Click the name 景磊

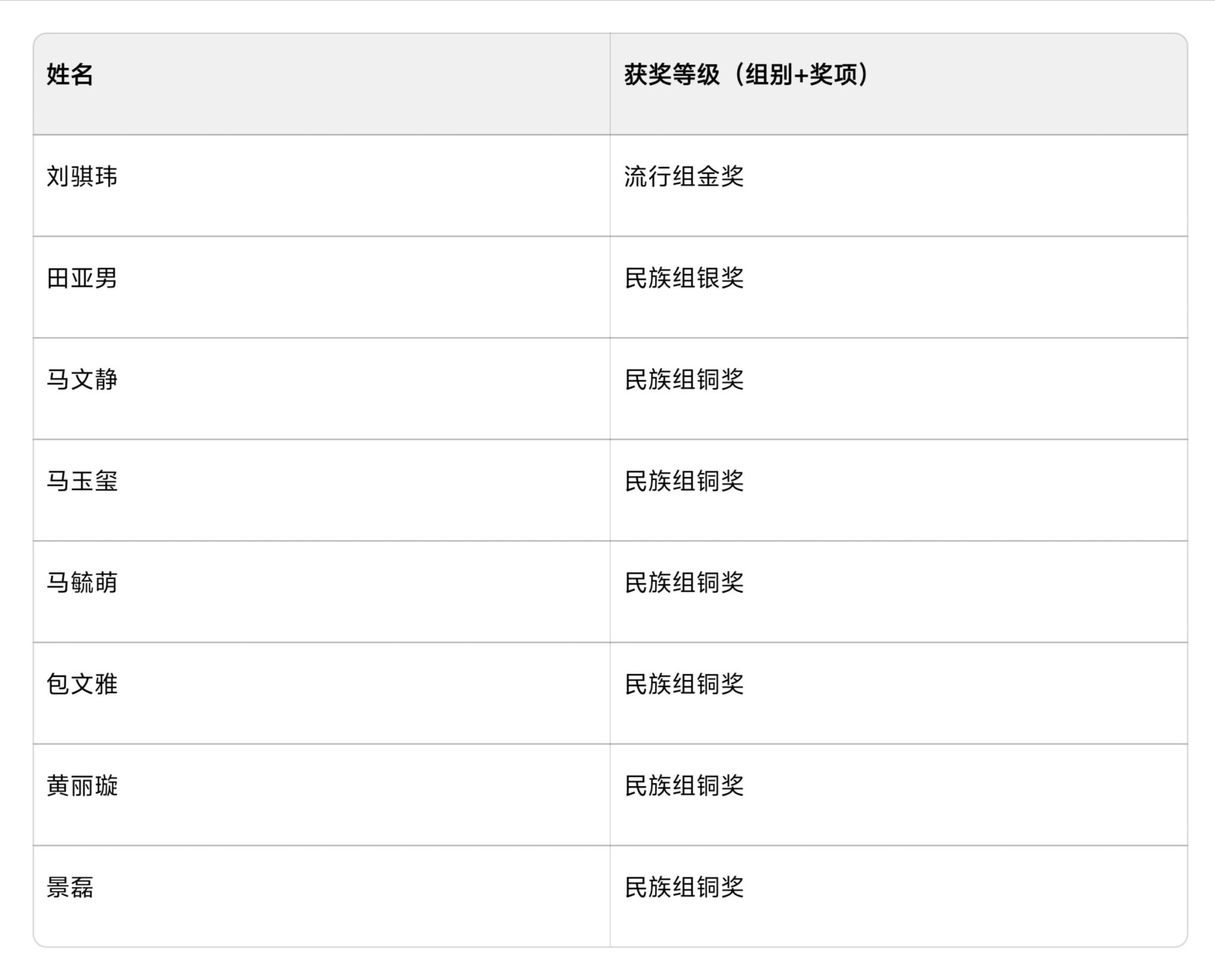click(x=70, y=887)
